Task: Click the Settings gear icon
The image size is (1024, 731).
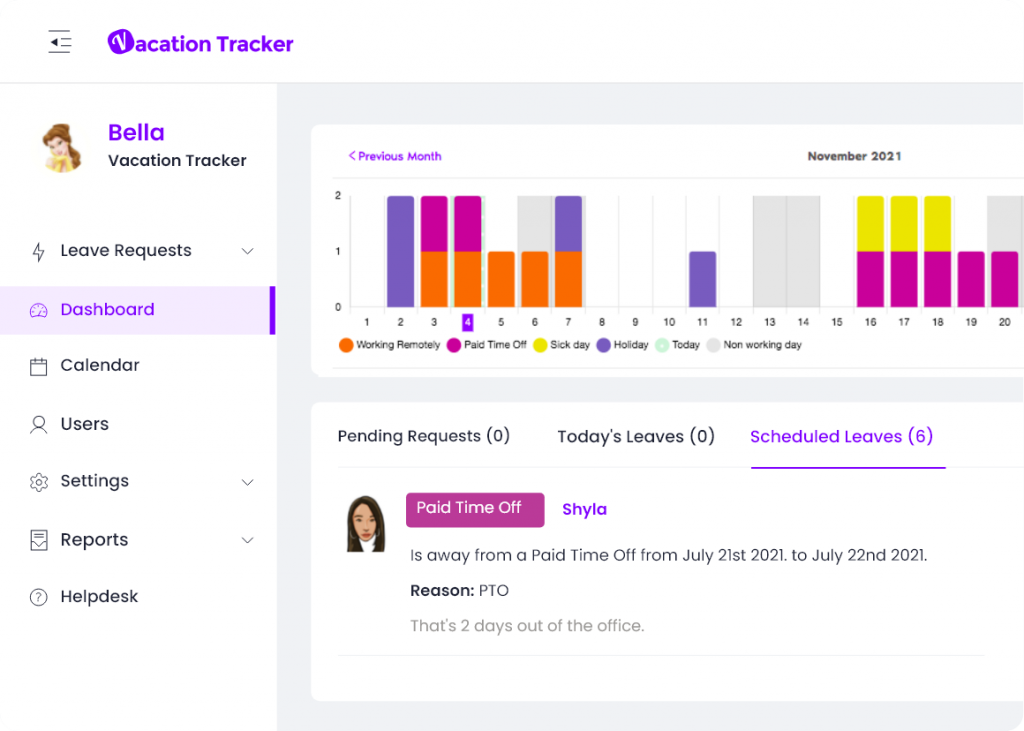Action: (38, 481)
